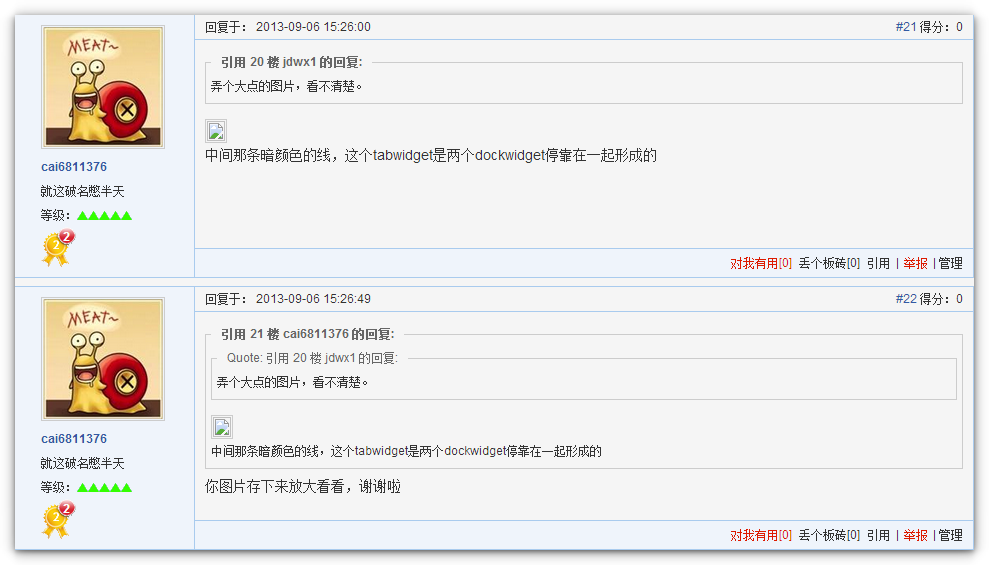Click 丢个板砖 on post #22
Screen dimensions: 989x565
click(828, 535)
